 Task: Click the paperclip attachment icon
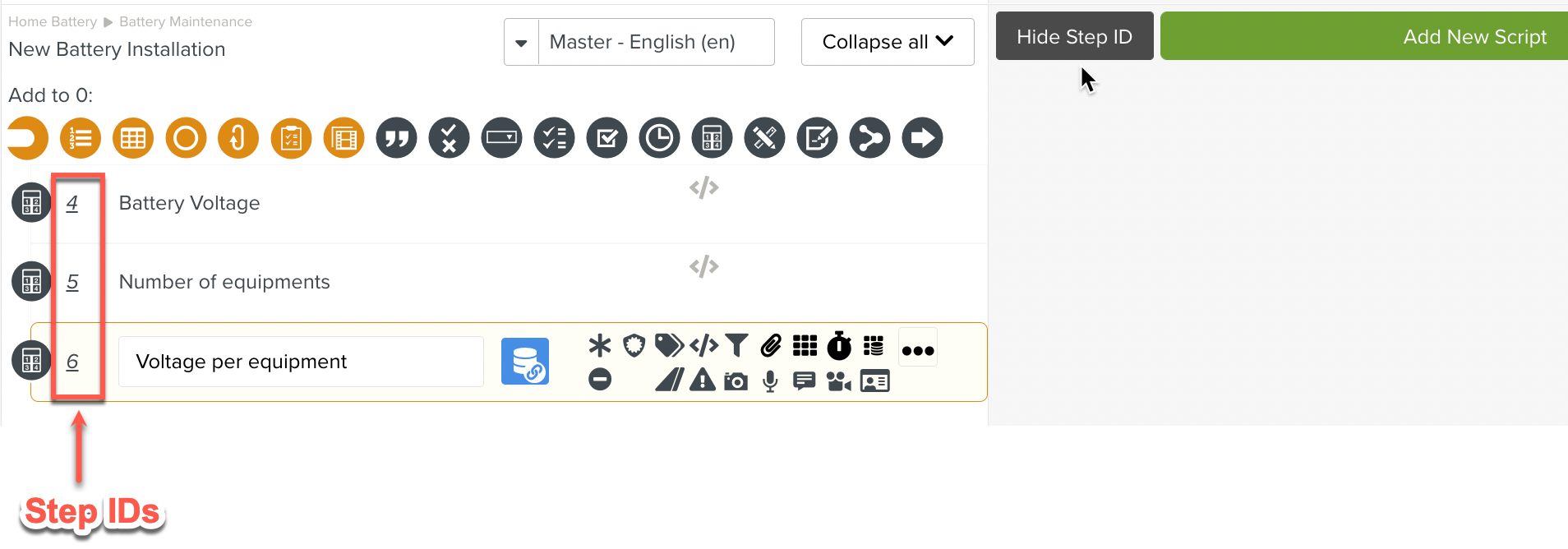[x=770, y=346]
